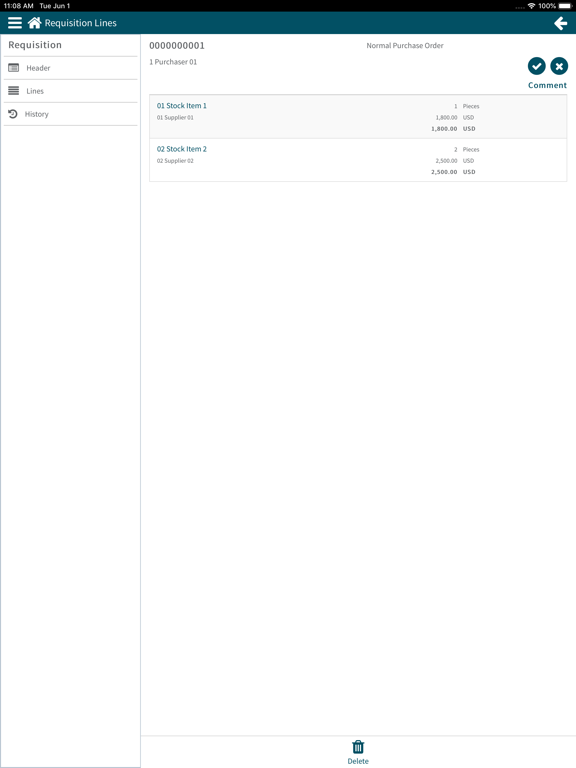Tap the Wi-Fi status icon
Image resolution: width=576 pixels, height=768 pixels.
(x=531, y=6)
